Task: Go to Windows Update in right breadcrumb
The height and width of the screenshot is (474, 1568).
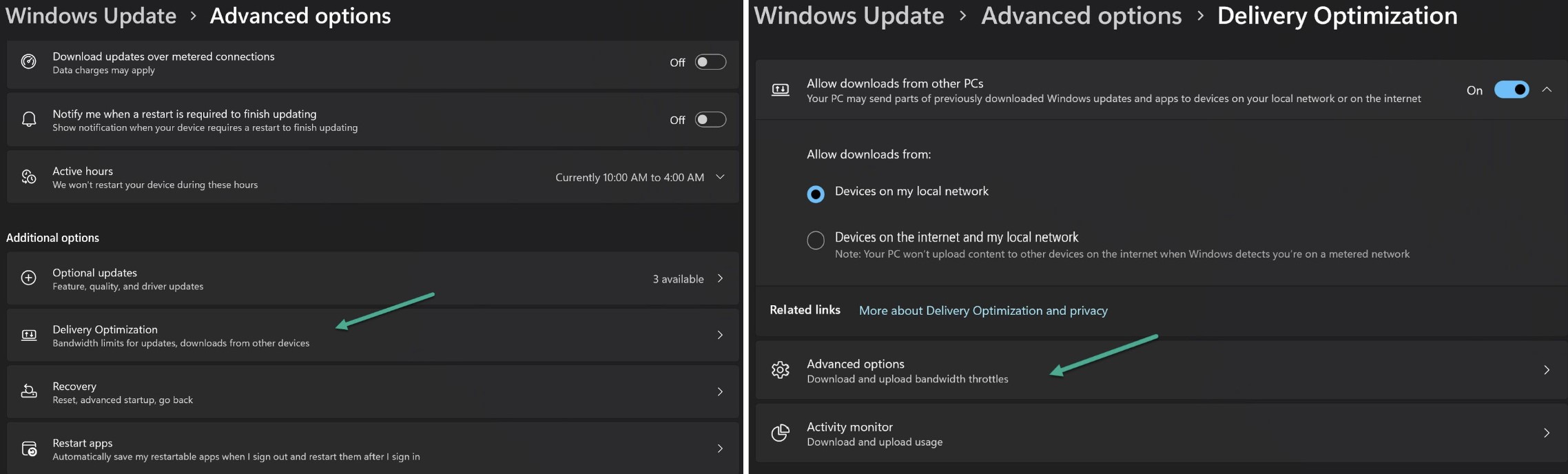Action: coord(849,15)
